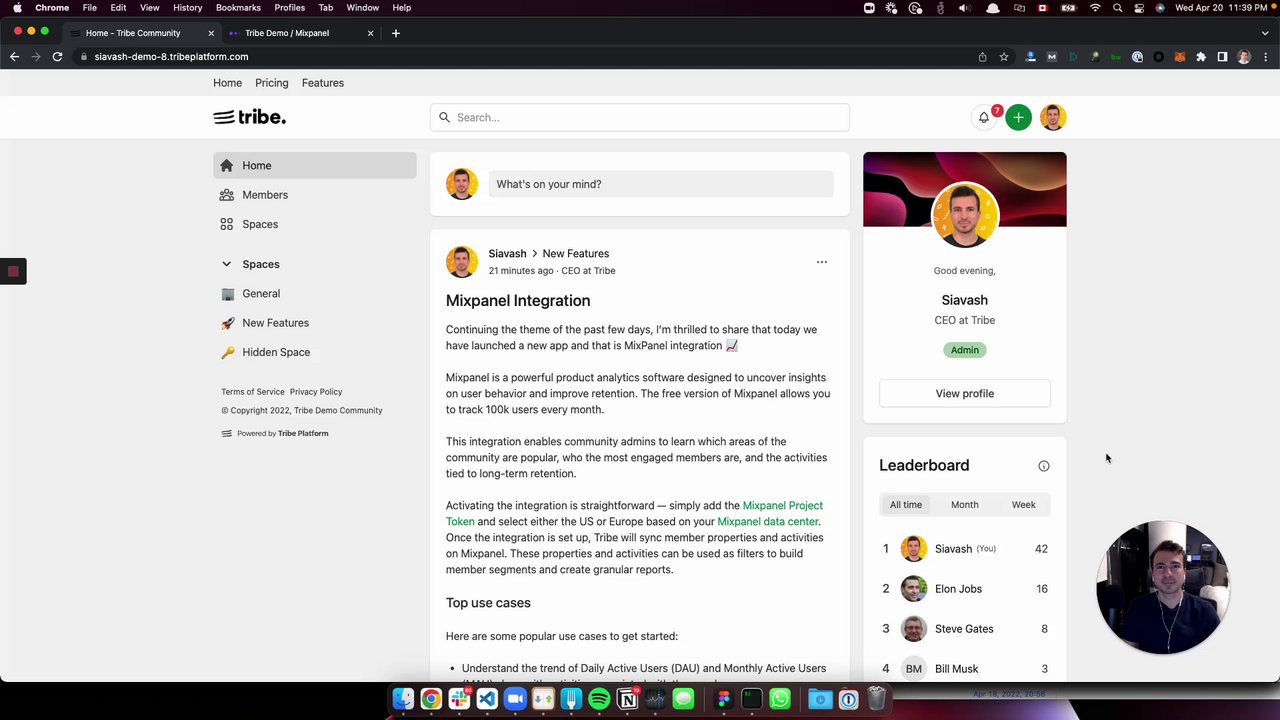
Task: Switch to Tribe Demo Mixpanel tab
Action: coord(300,33)
